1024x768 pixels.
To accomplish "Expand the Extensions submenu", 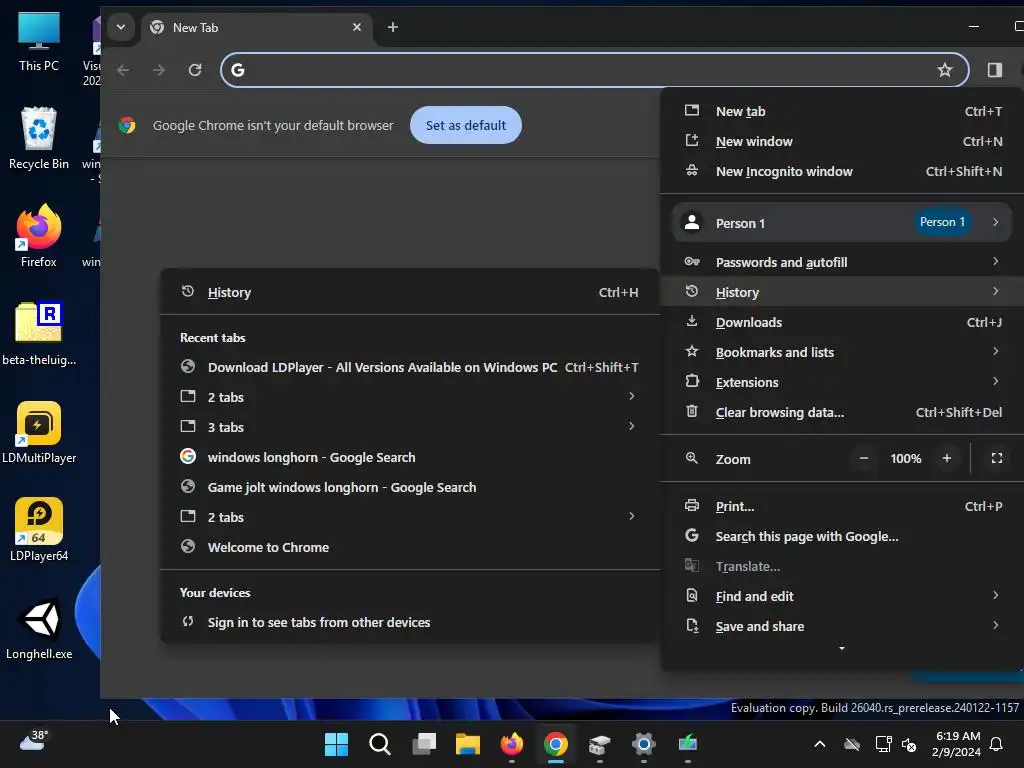I will pos(842,383).
